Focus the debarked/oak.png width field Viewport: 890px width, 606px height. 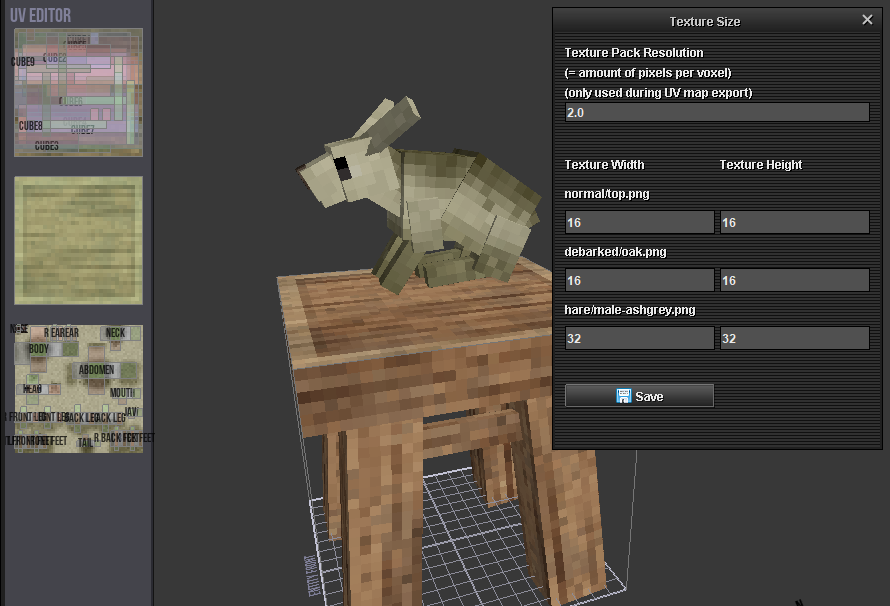tap(640, 280)
